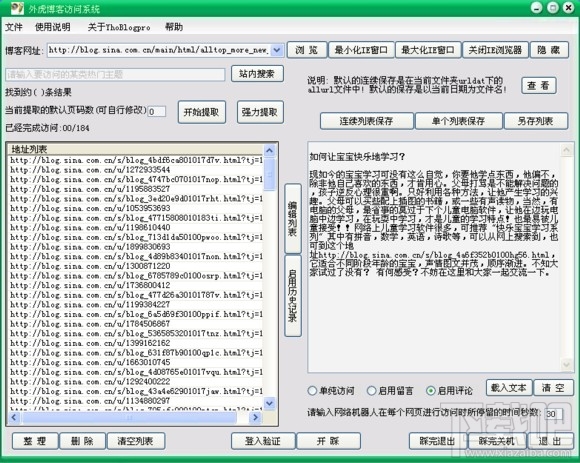The height and width of the screenshot is (463, 580).
Task: Select the 启用留言 radio button
Action: click(371, 391)
